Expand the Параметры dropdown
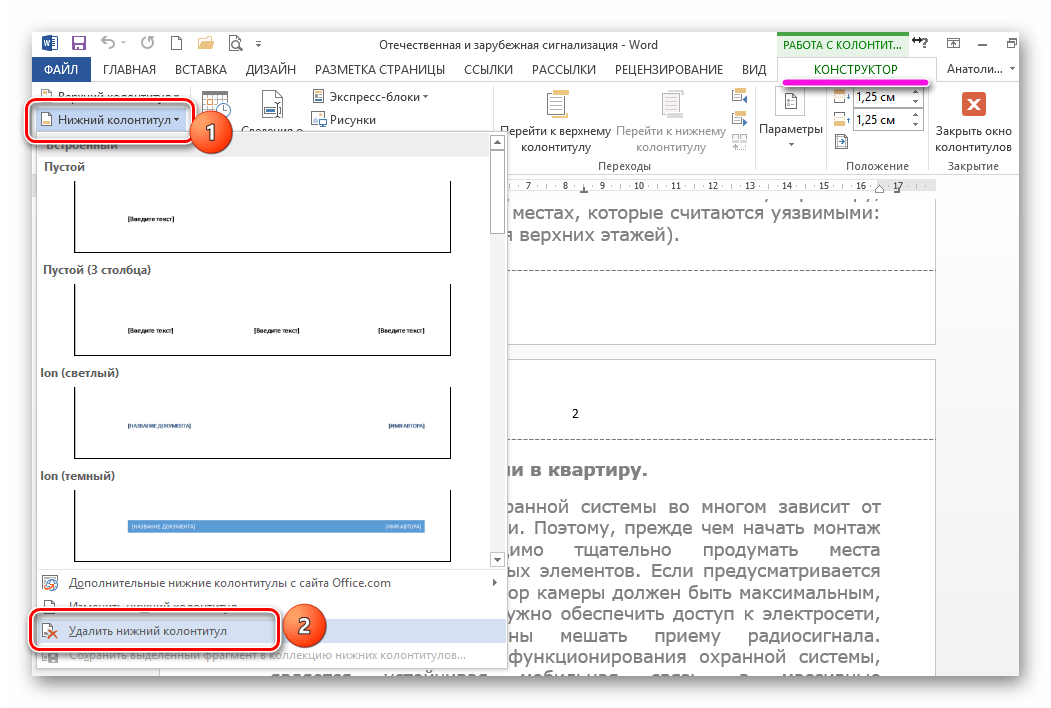Image resolution: width=1051 pixels, height=708 pixels. 789,131
